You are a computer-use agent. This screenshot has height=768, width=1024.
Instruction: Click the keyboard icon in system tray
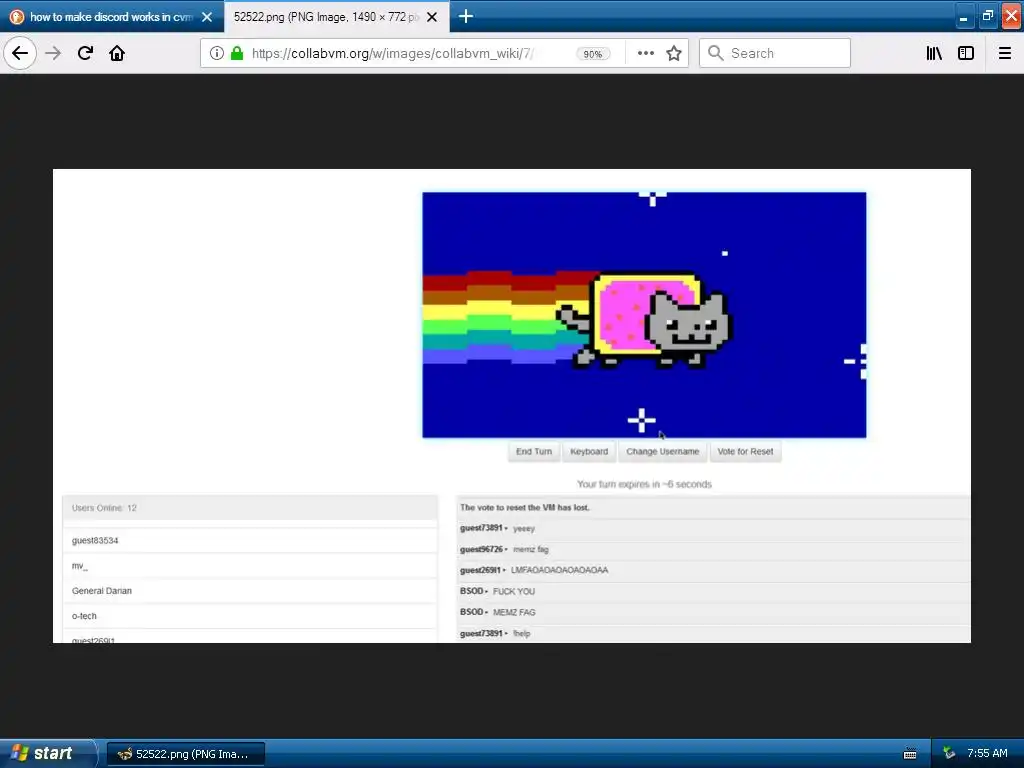click(910, 754)
